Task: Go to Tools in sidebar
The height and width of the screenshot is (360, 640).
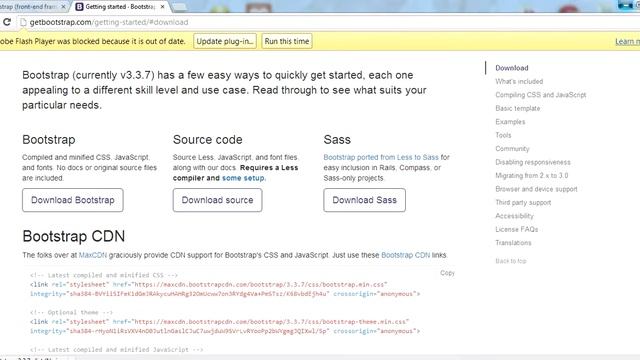Action: (x=503, y=135)
